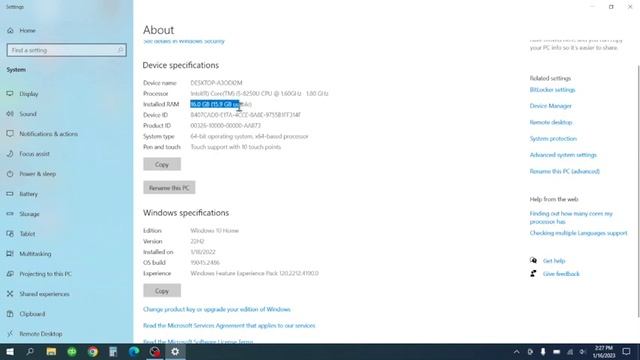Copy the device specifications
The image size is (640, 360).
coord(162,164)
